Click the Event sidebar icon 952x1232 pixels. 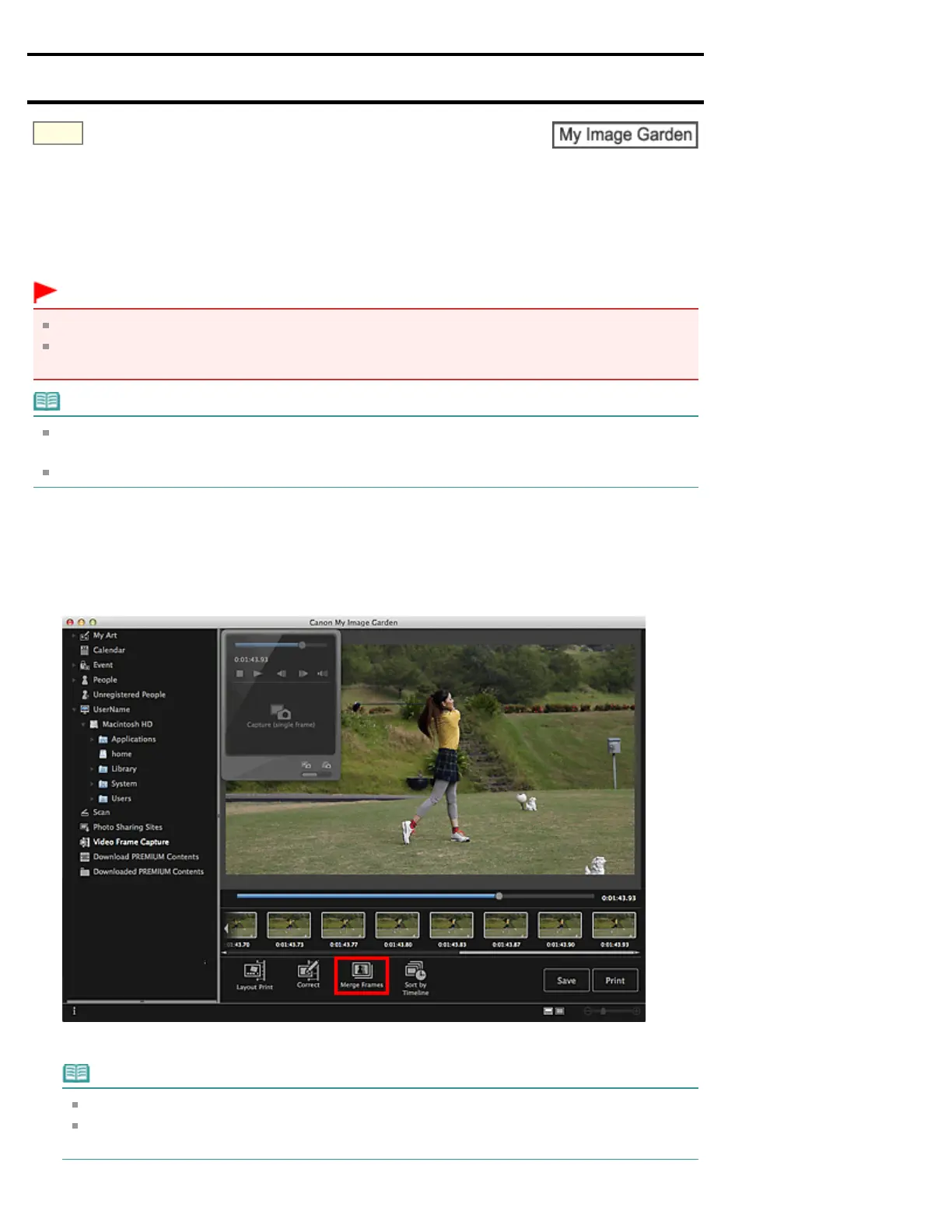[85, 665]
